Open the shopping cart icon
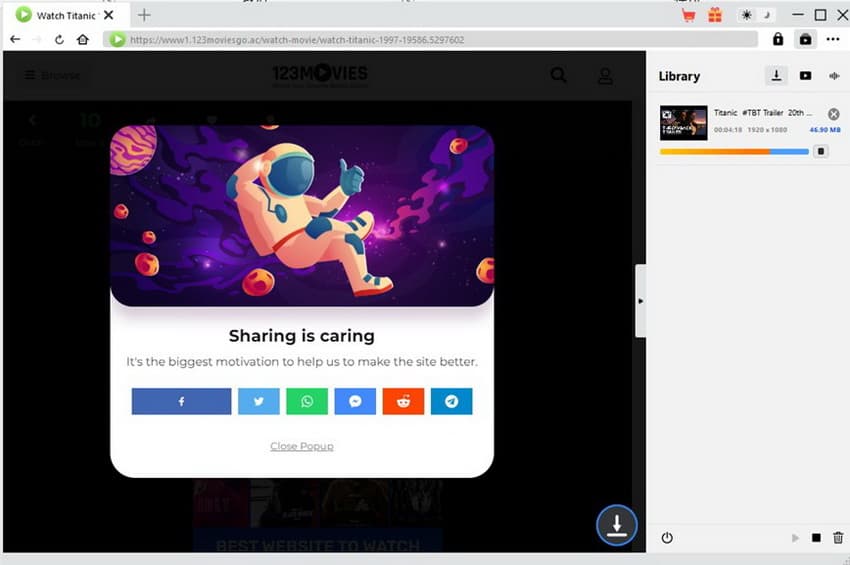Image resolution: width=850 pixels, height=565 pixels. (688, 15)
